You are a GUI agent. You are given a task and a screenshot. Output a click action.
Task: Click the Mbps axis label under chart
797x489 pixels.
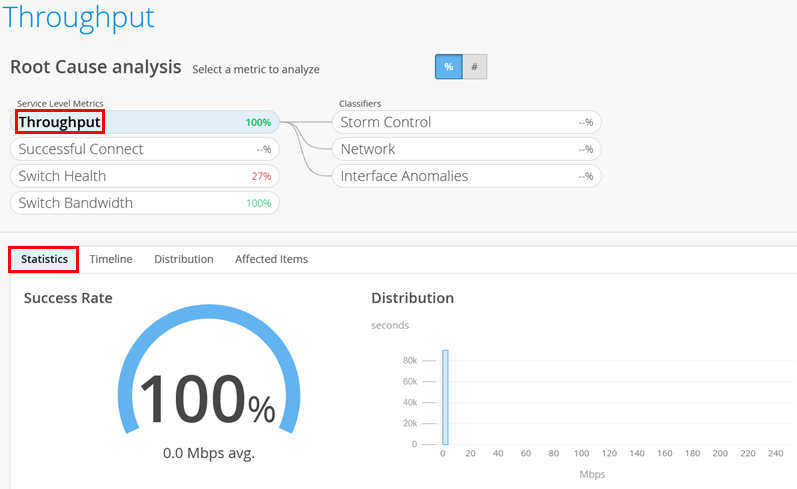(591, 474)
